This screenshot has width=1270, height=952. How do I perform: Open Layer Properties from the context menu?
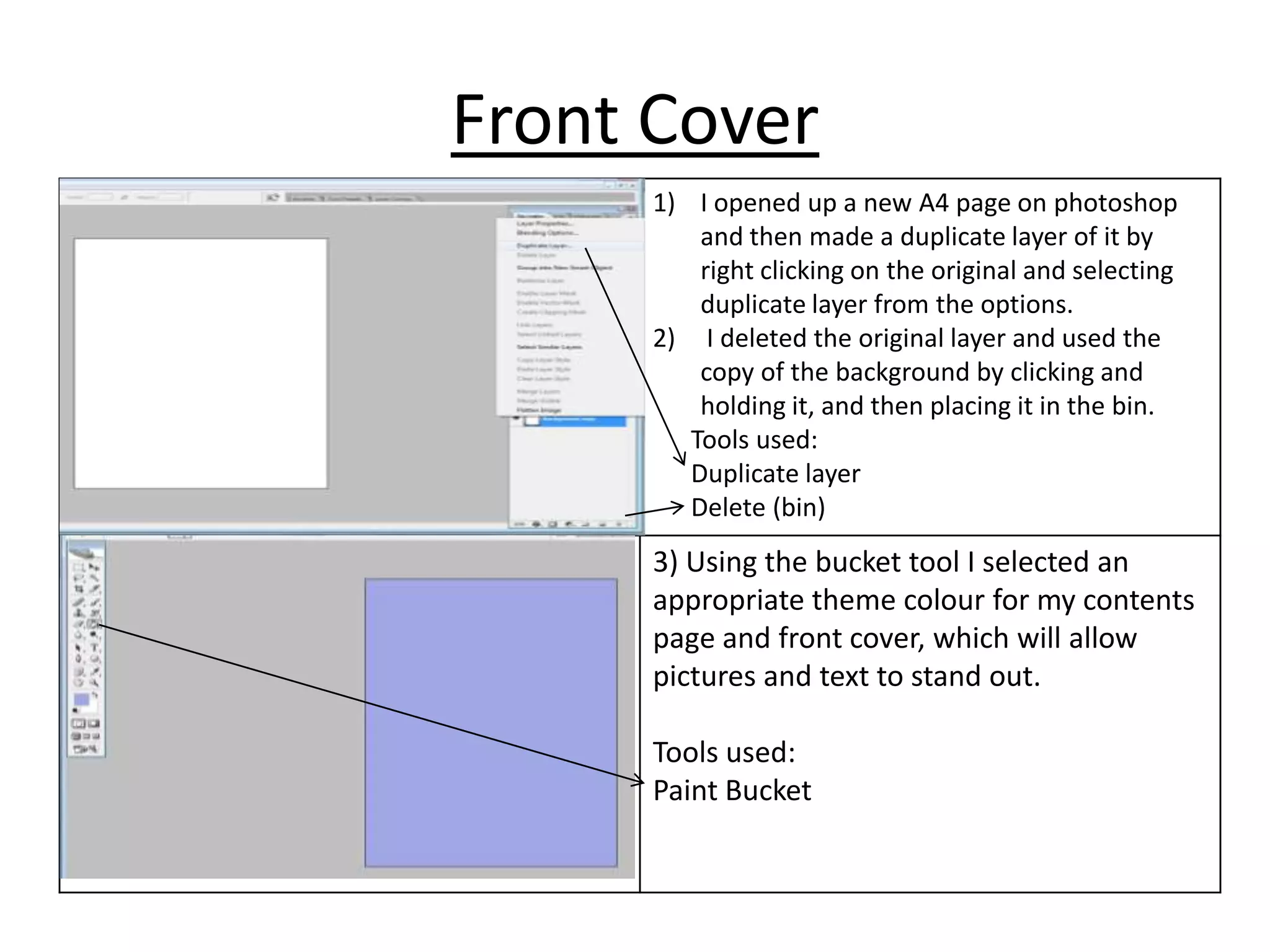544,223
